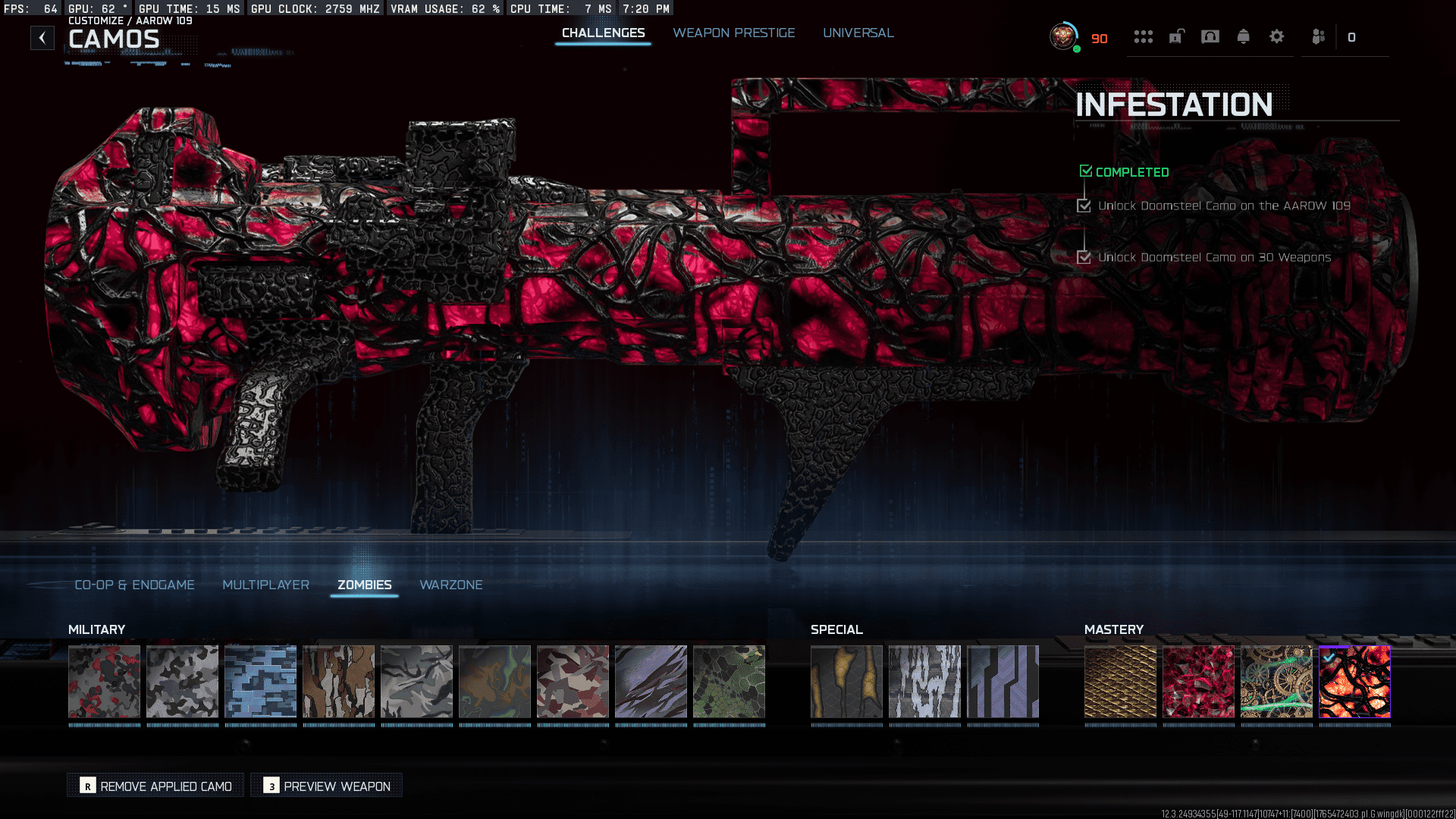Select the blue digital military camo thumbnail

260,681
